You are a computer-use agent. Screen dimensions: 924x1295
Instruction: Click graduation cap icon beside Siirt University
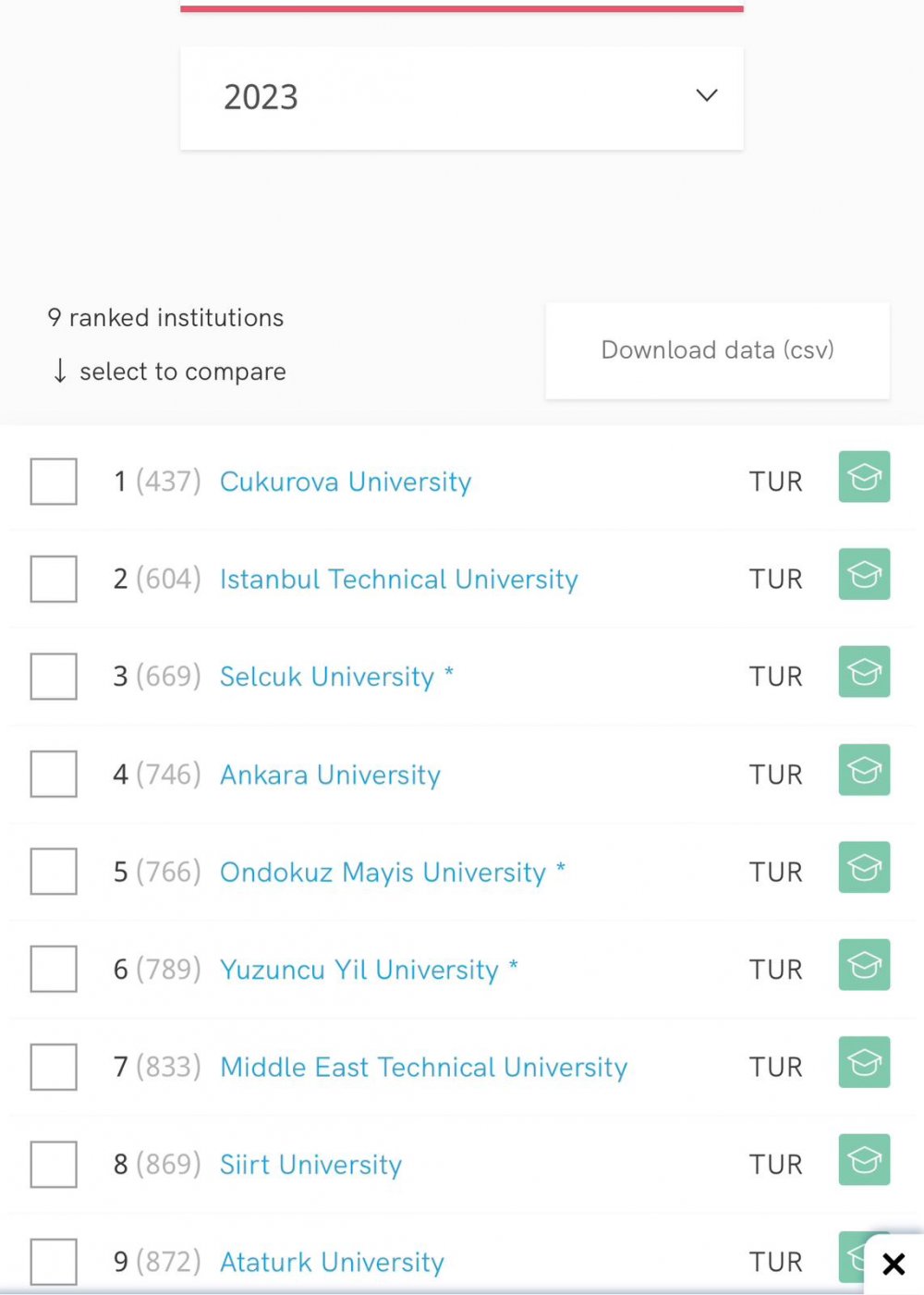pyautogui.click(x=864, y=1160)
